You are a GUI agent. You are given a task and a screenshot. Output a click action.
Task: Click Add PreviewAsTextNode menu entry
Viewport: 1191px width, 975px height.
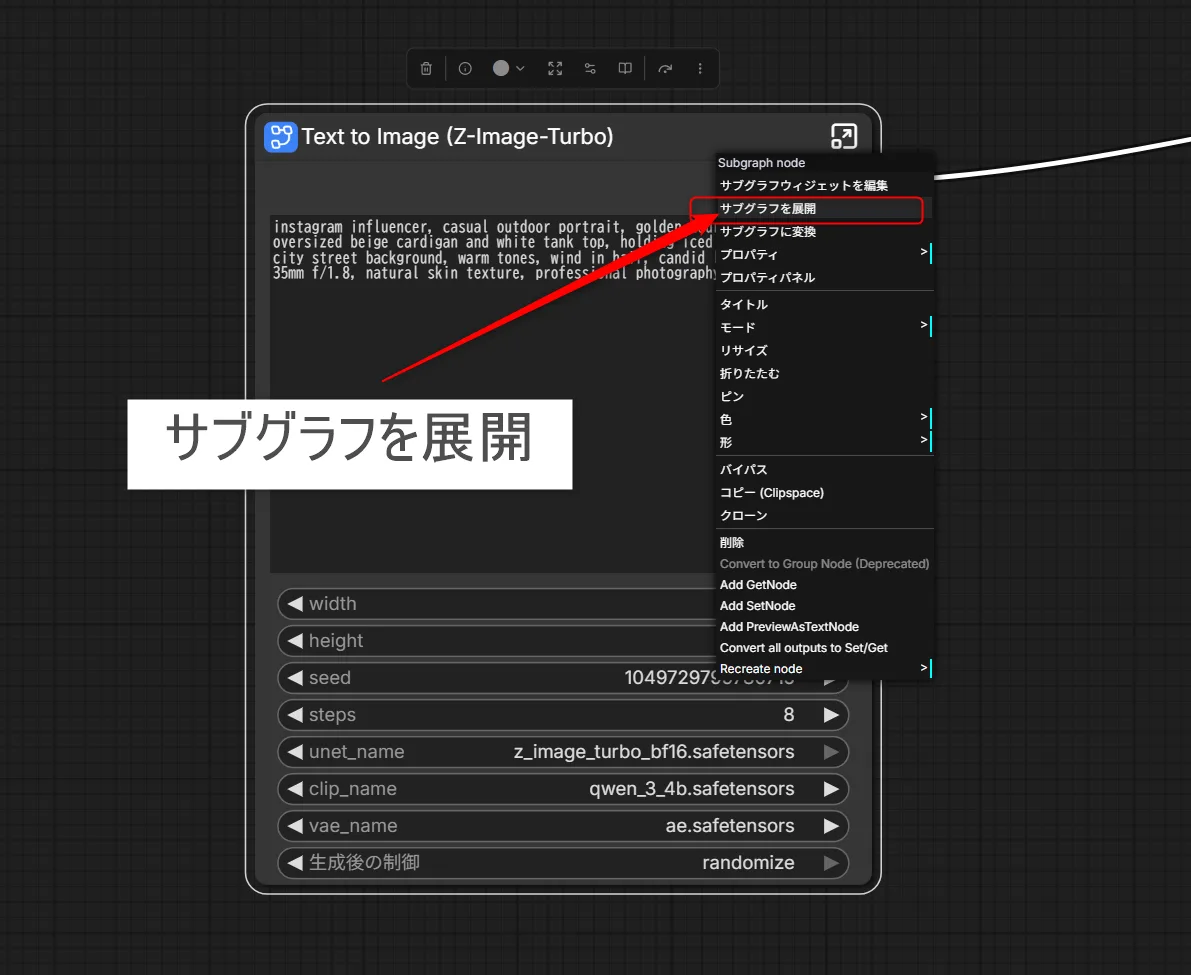tap(825, 626)
